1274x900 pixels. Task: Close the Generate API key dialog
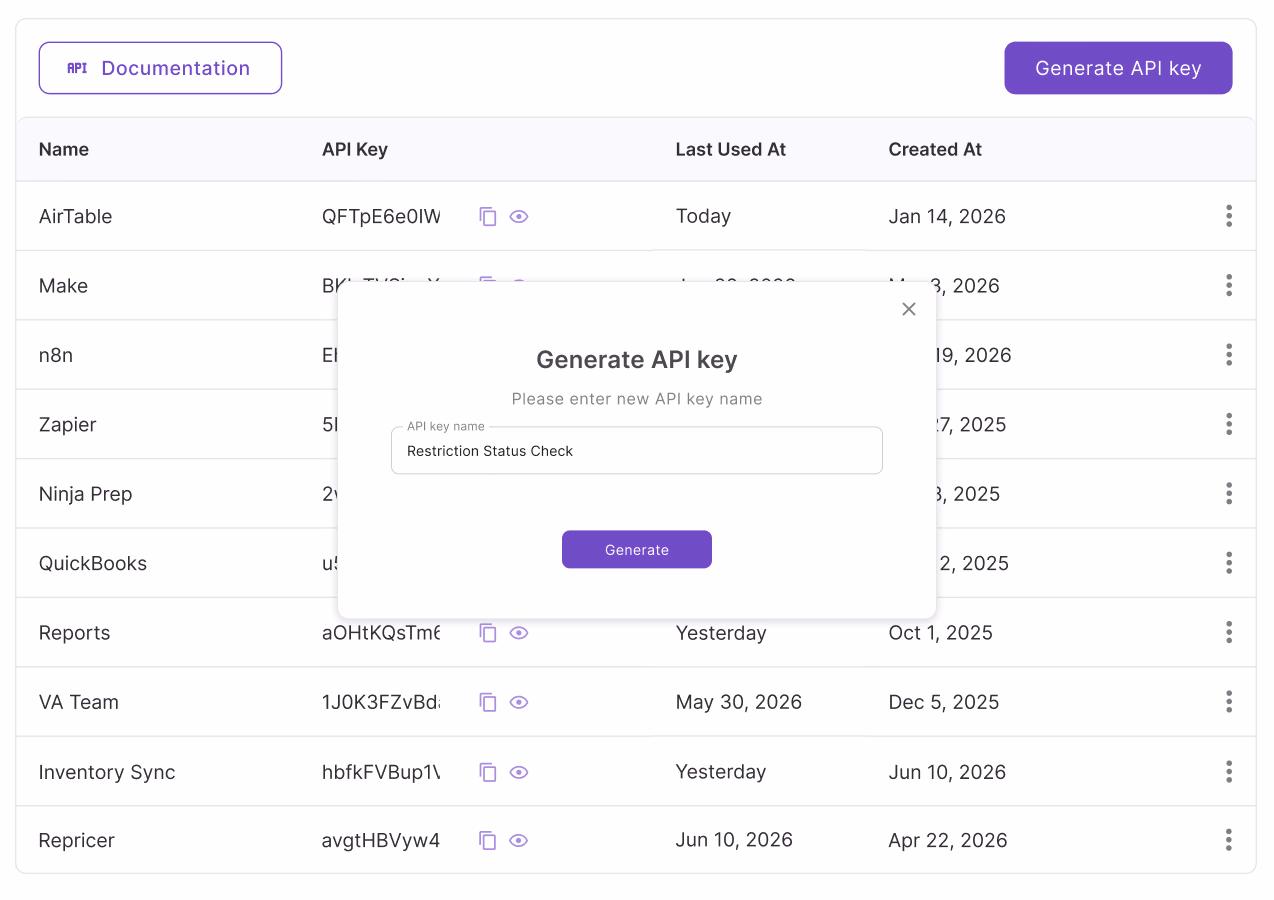tap(909, 309)
